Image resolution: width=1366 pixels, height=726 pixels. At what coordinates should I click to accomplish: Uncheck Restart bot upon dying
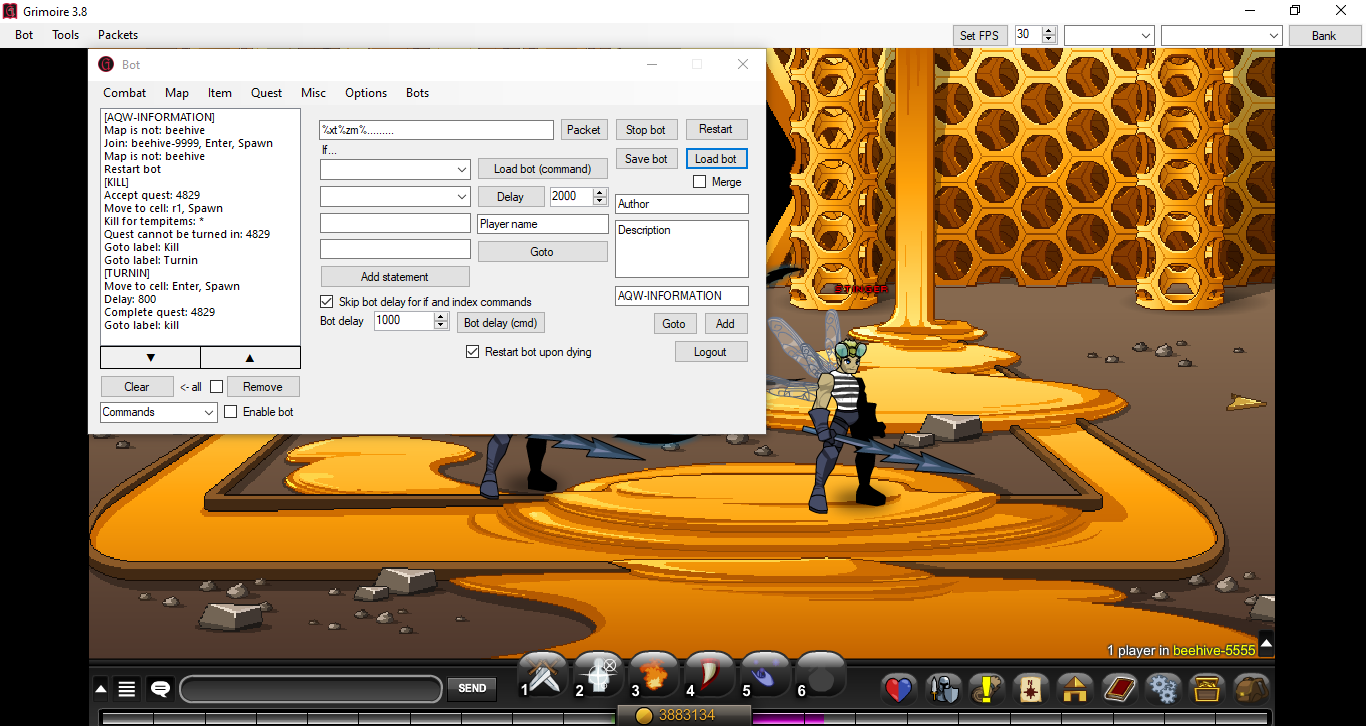pyautogui.click(x=473, y=352)
